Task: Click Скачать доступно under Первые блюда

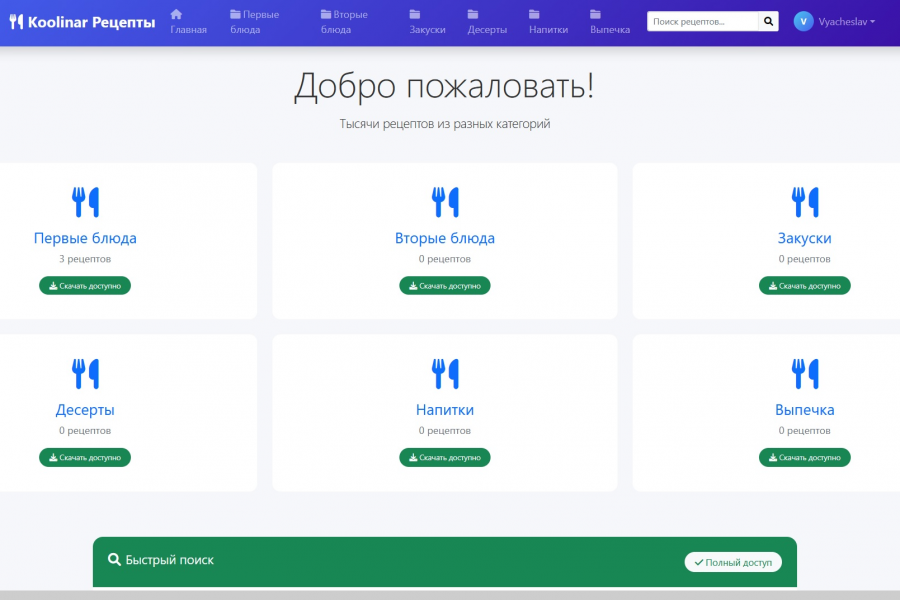Action: (x=85, y=285)
